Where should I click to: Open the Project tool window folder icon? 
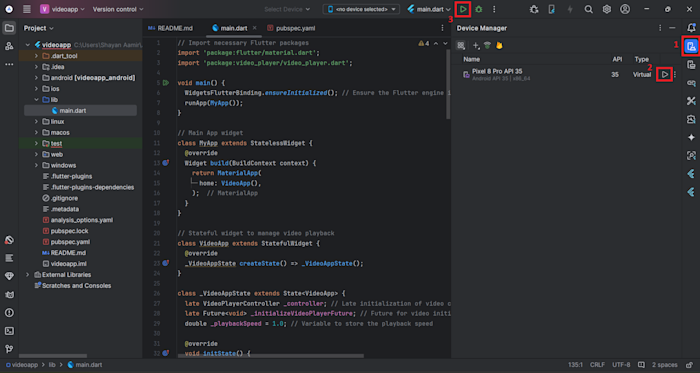pyautogui.click(x=9, y=28)
